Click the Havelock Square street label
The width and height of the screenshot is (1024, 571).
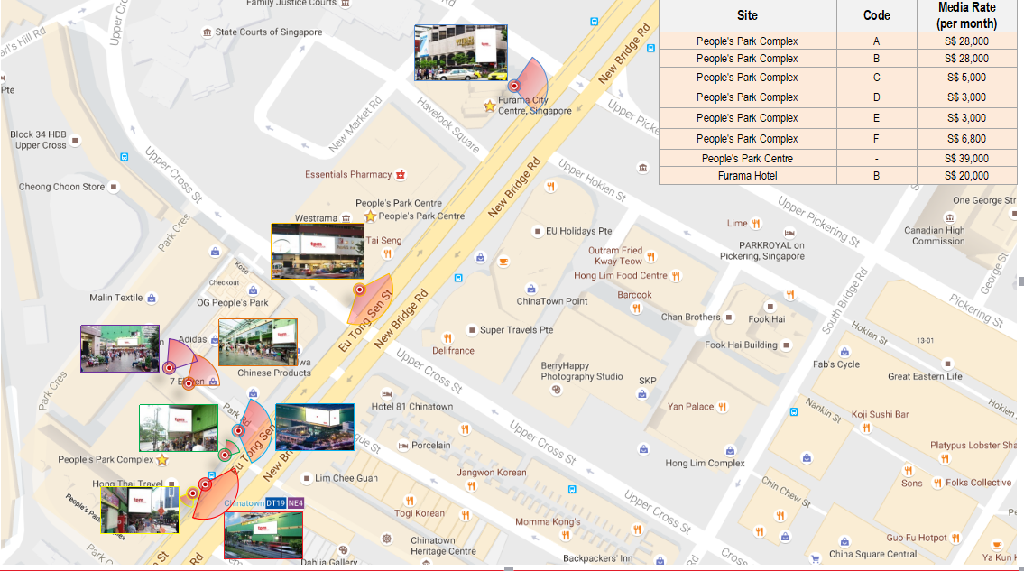(x=449, y=125)
